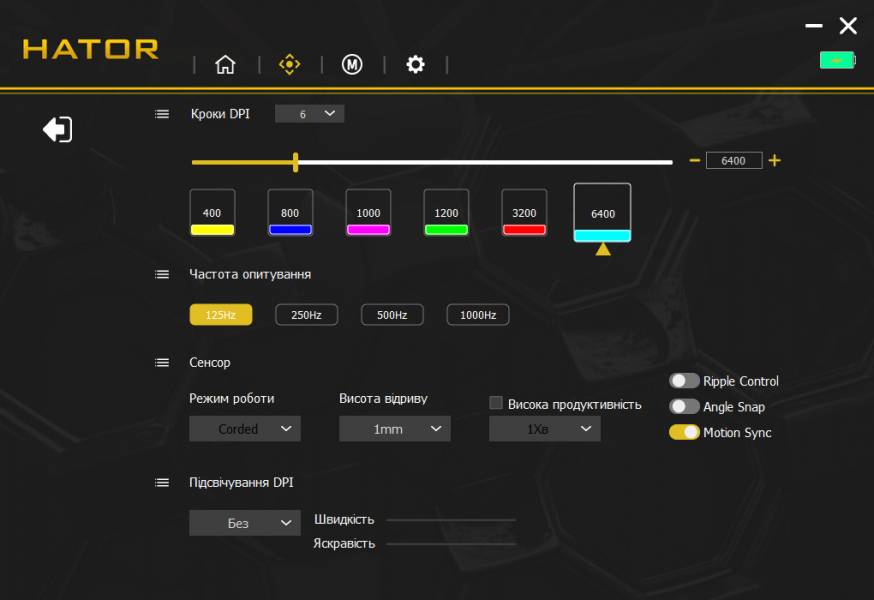Open the Home tab icon
The image size is (874, 600).
point(225,65)
